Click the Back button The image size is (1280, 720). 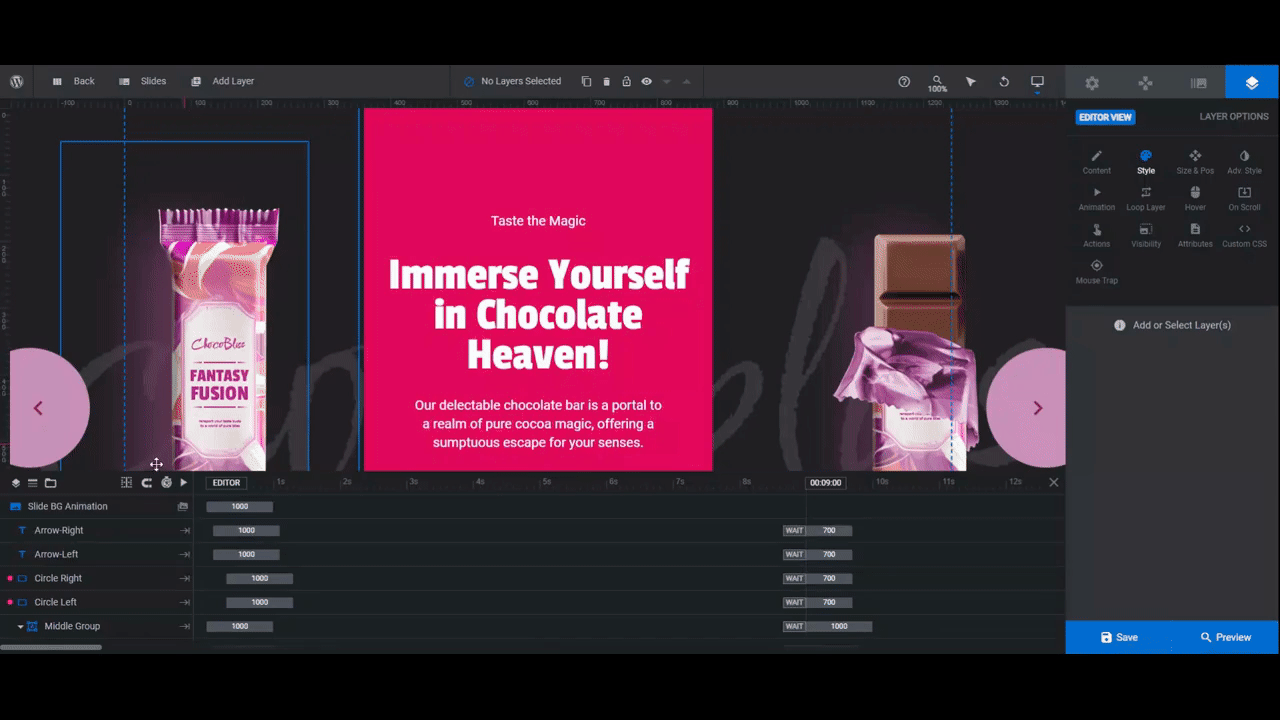tap(73, 81)
